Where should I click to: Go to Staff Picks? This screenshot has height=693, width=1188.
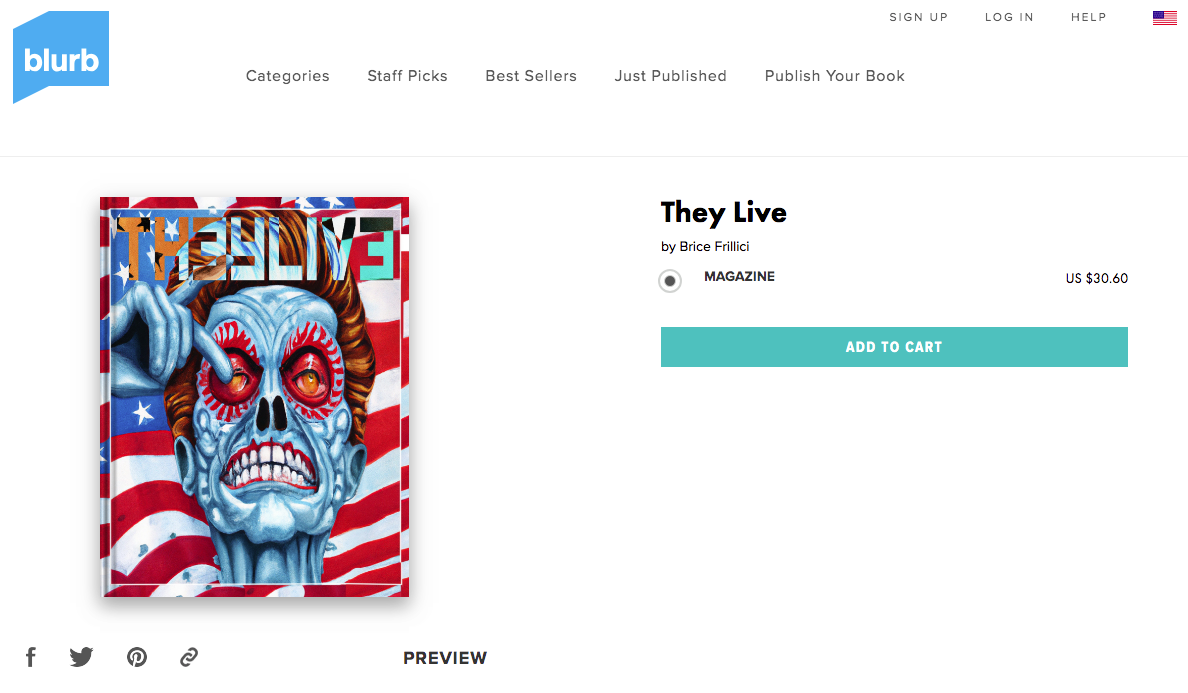tap(408, 76)
